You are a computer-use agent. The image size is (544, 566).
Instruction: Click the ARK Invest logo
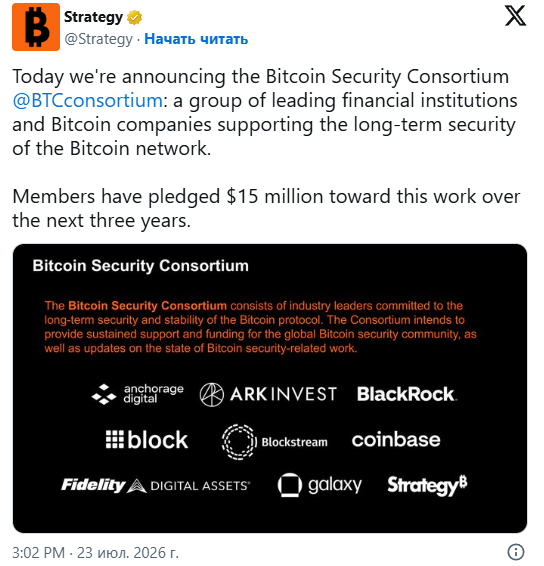coord(268,394)
